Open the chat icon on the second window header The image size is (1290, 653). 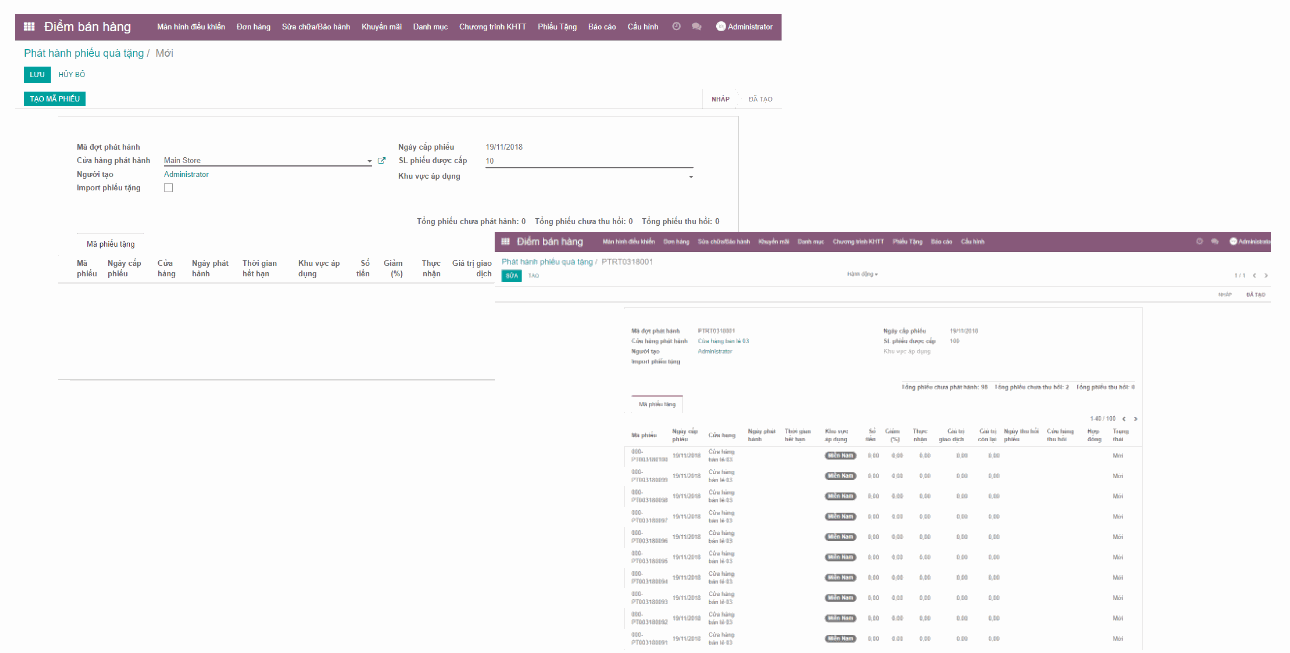[1212, 241]
